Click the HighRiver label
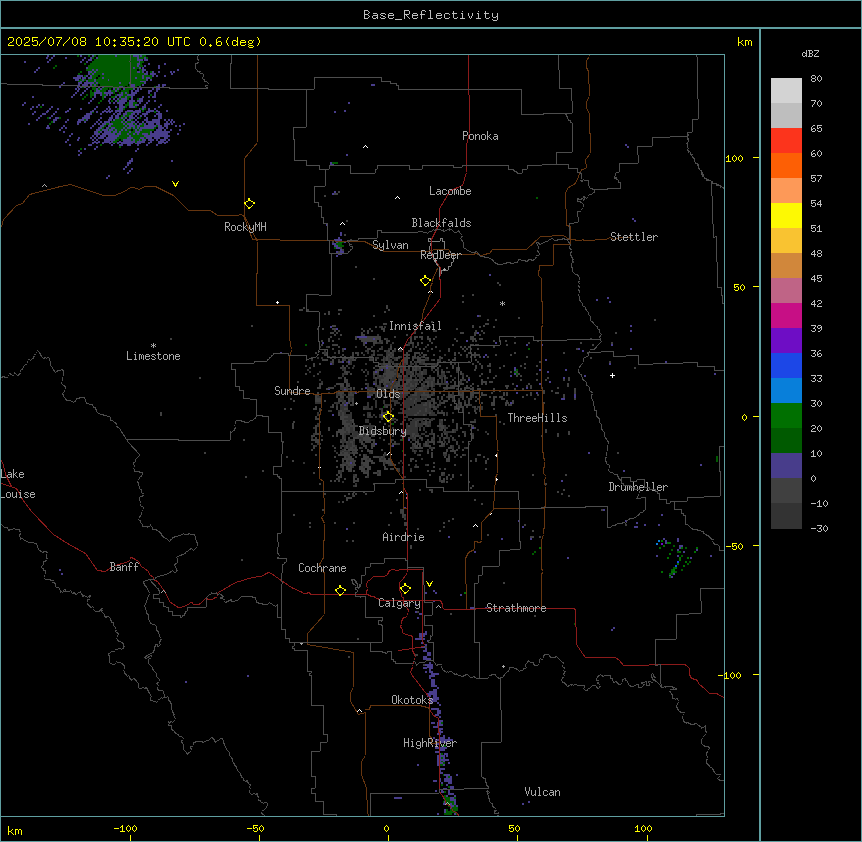862x842 pixels. (x=430, y=743)
